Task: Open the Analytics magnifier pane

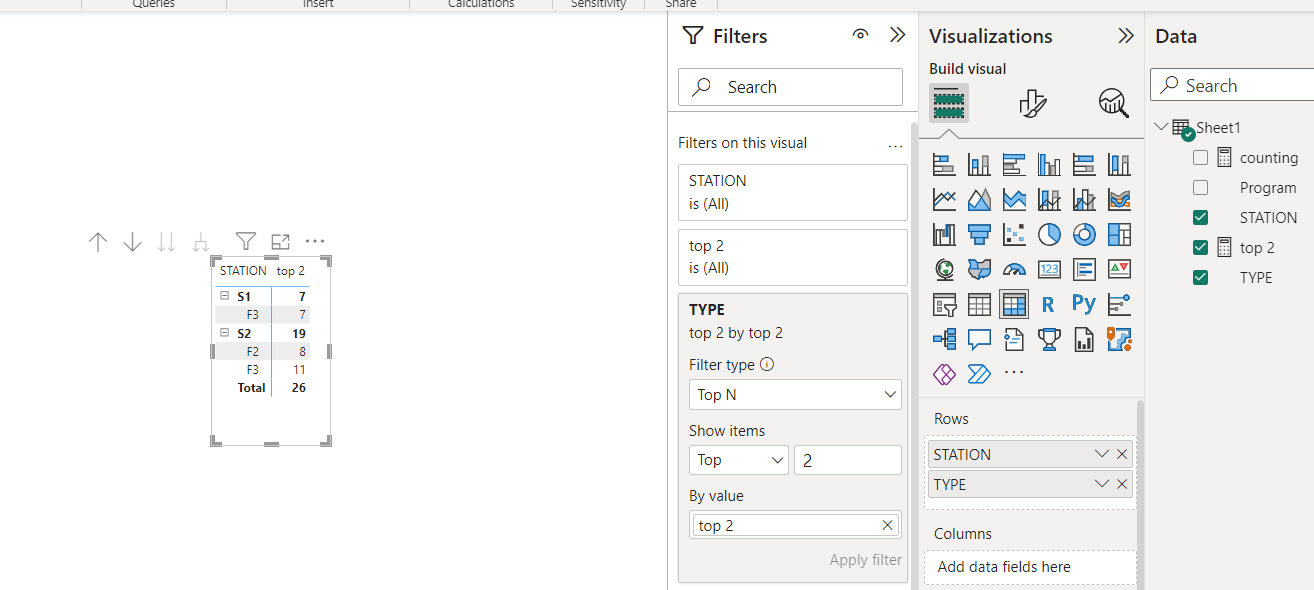Action: [x=1112, y=103]
